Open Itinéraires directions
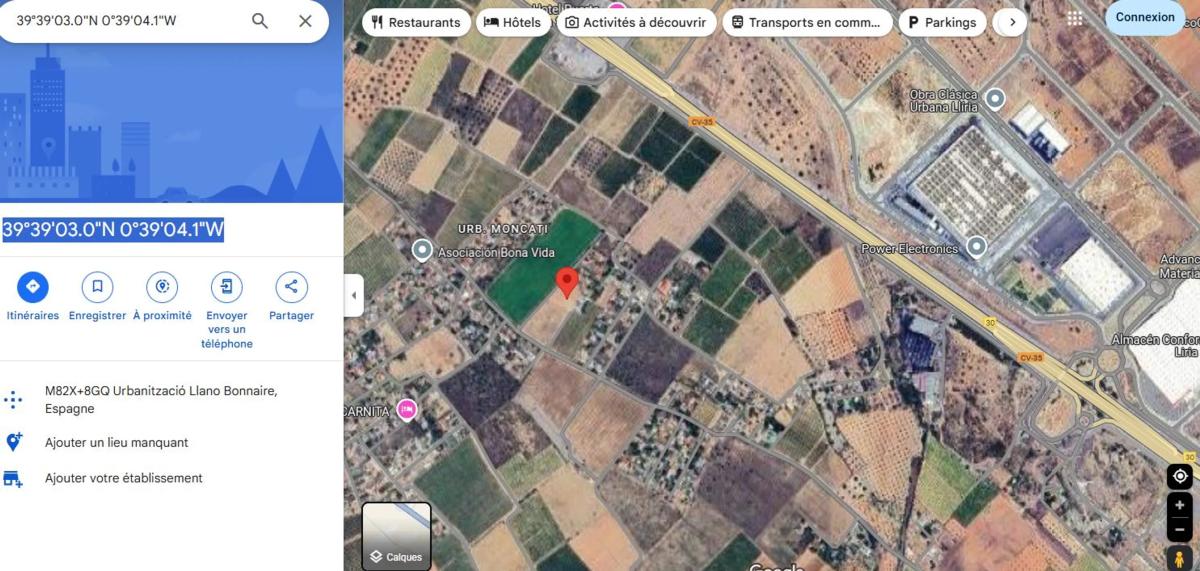The image size is (1200, 571). coord(32,288)
